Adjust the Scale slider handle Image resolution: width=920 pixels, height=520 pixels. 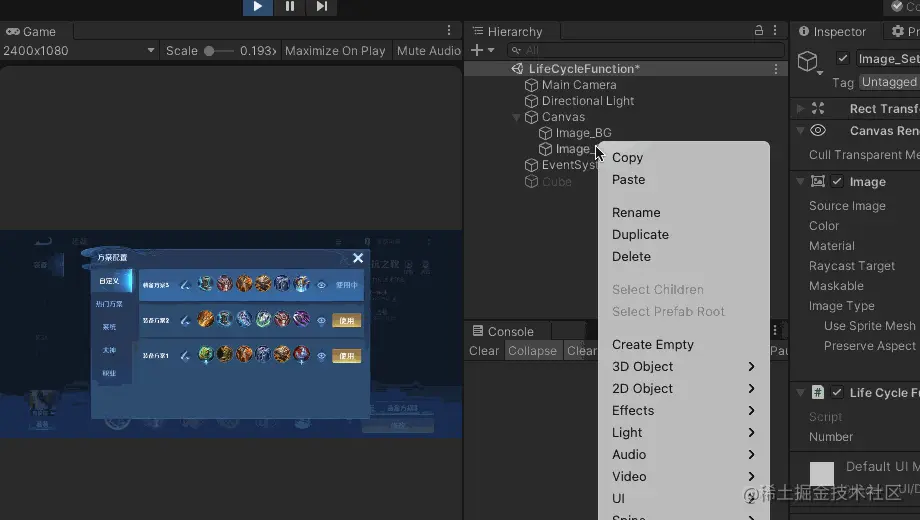coord(209,51)
